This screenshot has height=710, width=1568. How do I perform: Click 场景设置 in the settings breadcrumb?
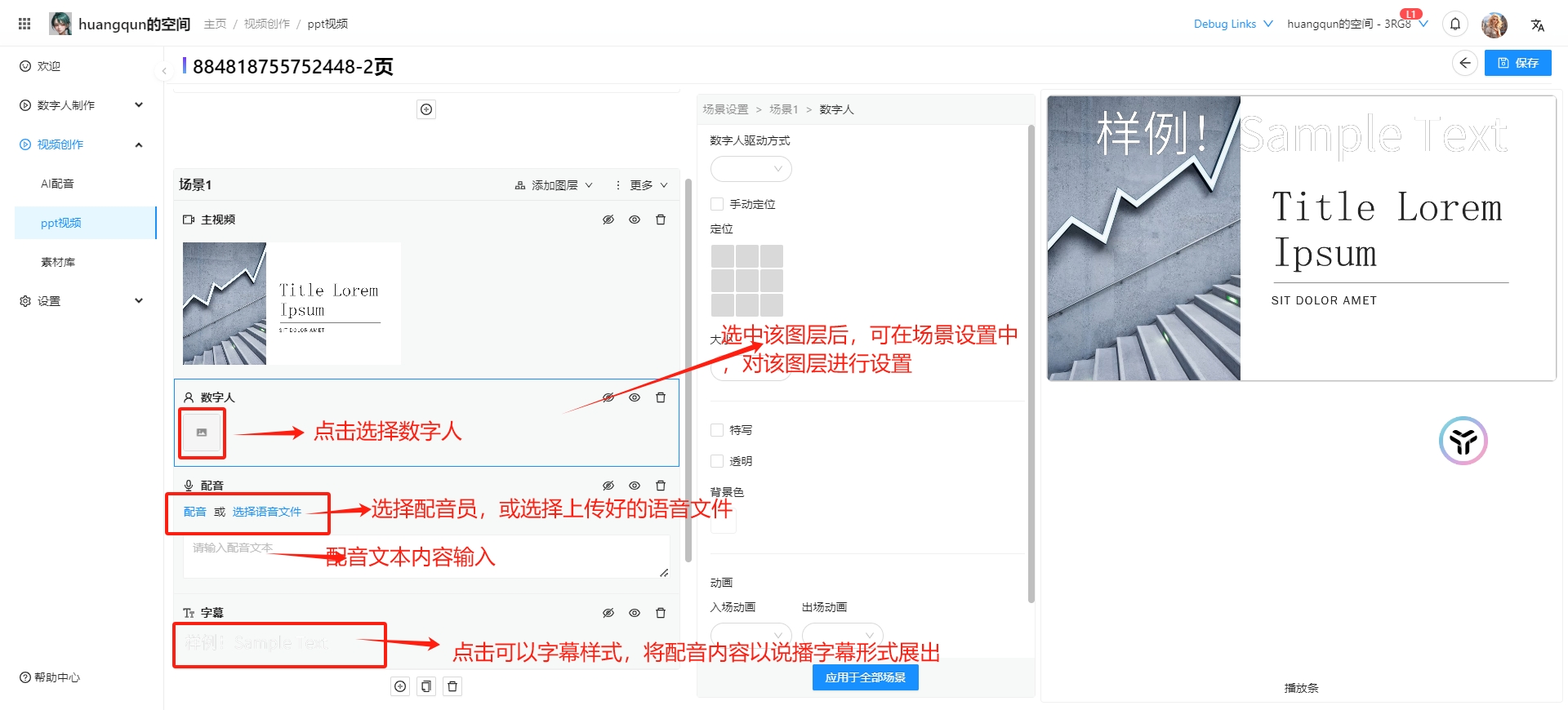click(725, 109)
